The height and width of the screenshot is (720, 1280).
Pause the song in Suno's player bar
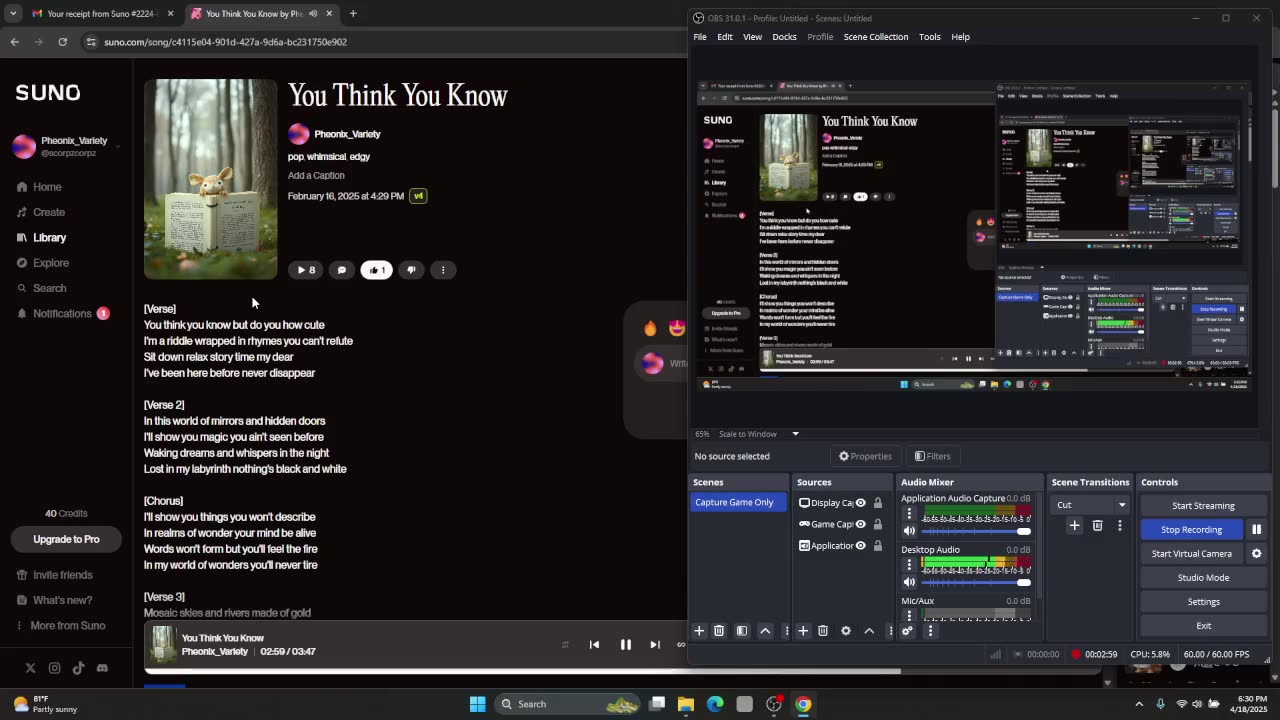coord(625,645)
